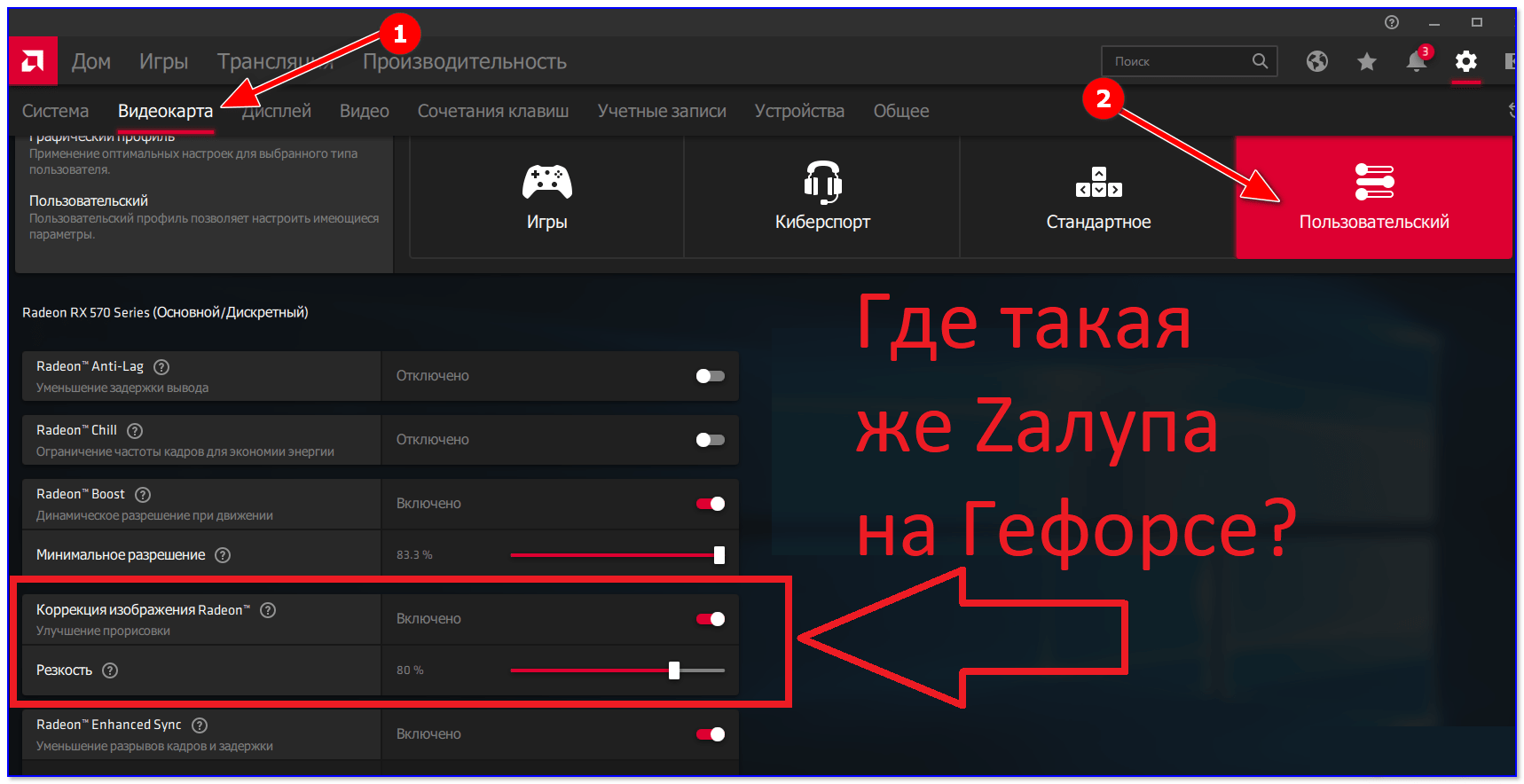Click the Radeon RX 570 Series label
Screen dimensions: 1524x784
165,312
